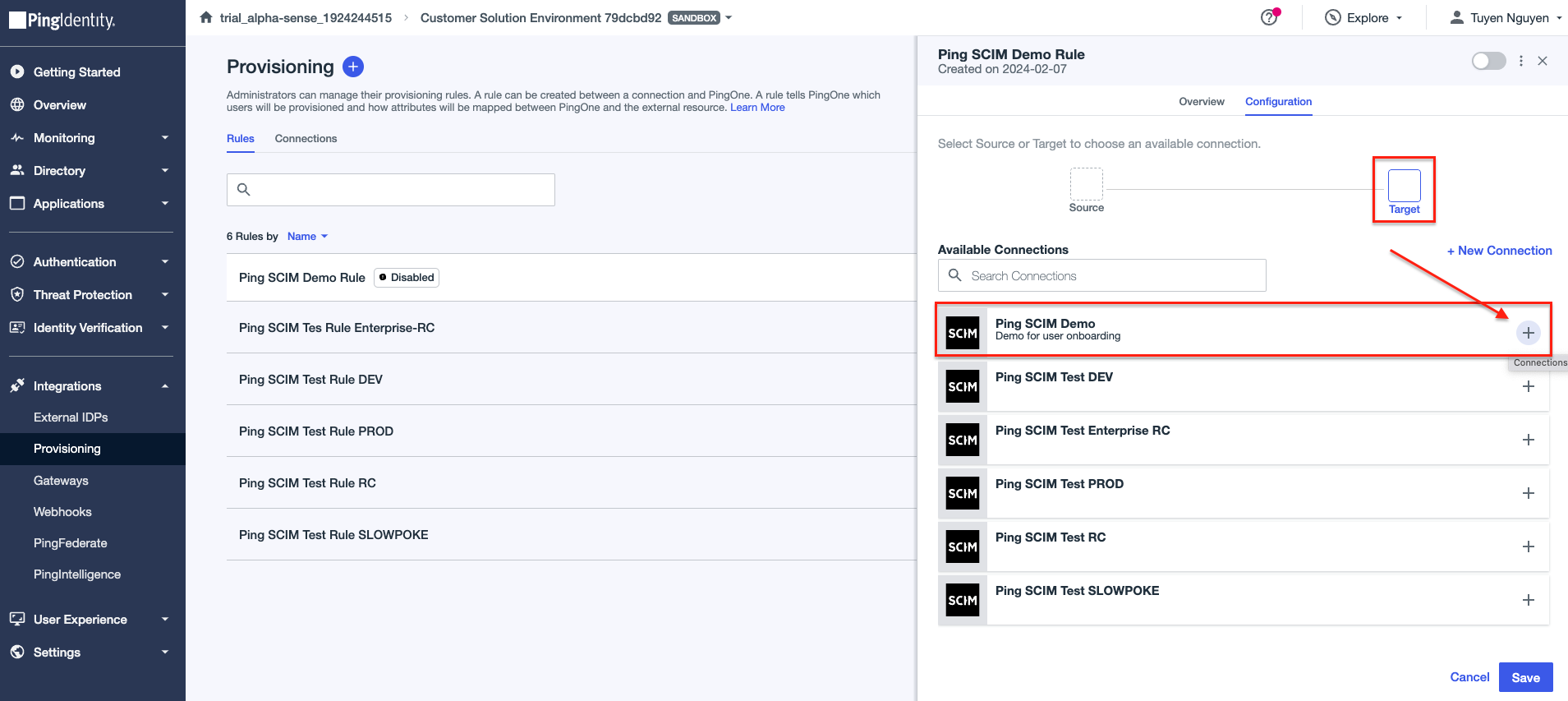
Task: Click the user profile icon
Action: pyautogui.click(x=1456, y=17)
